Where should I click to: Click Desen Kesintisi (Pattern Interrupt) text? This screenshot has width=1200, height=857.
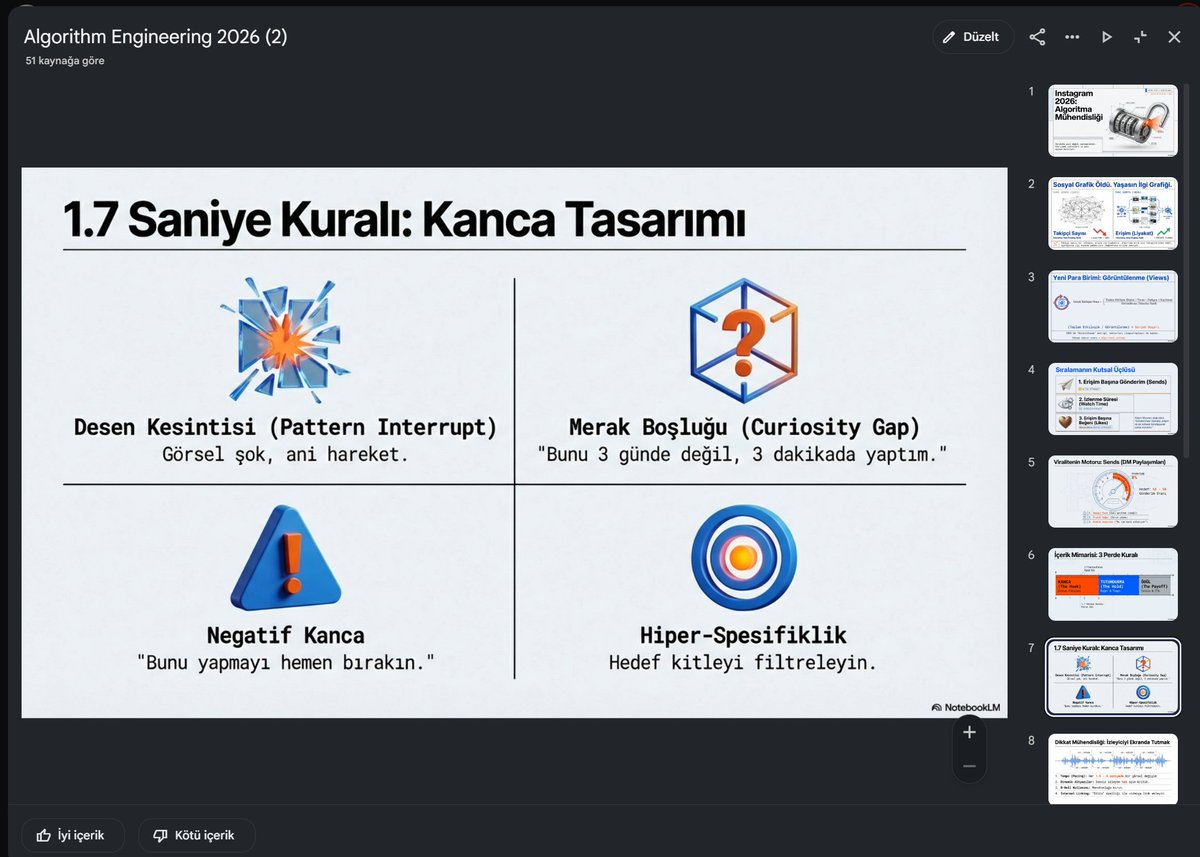coord(286,427)
